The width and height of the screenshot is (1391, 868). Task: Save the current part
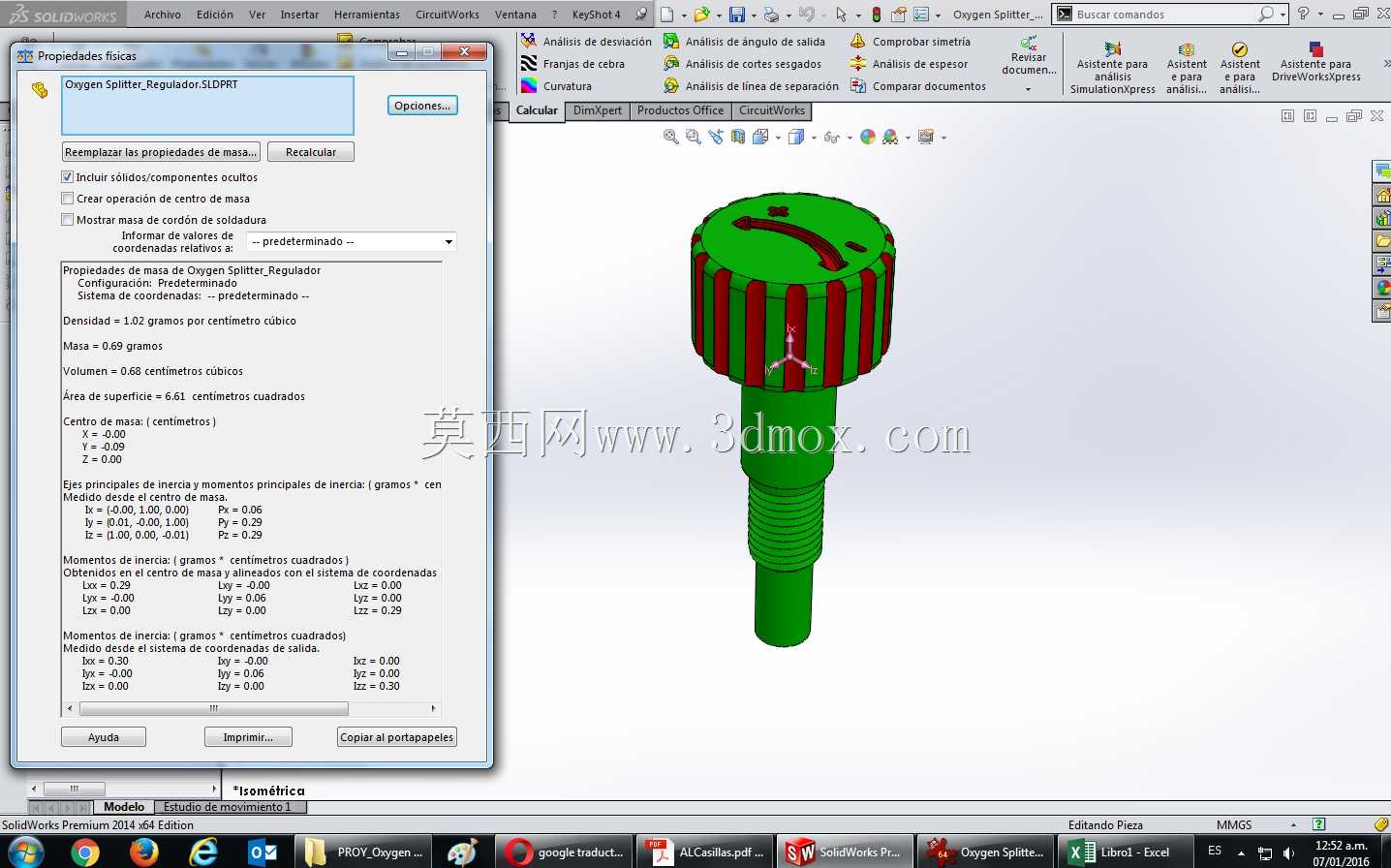(737, 15)
